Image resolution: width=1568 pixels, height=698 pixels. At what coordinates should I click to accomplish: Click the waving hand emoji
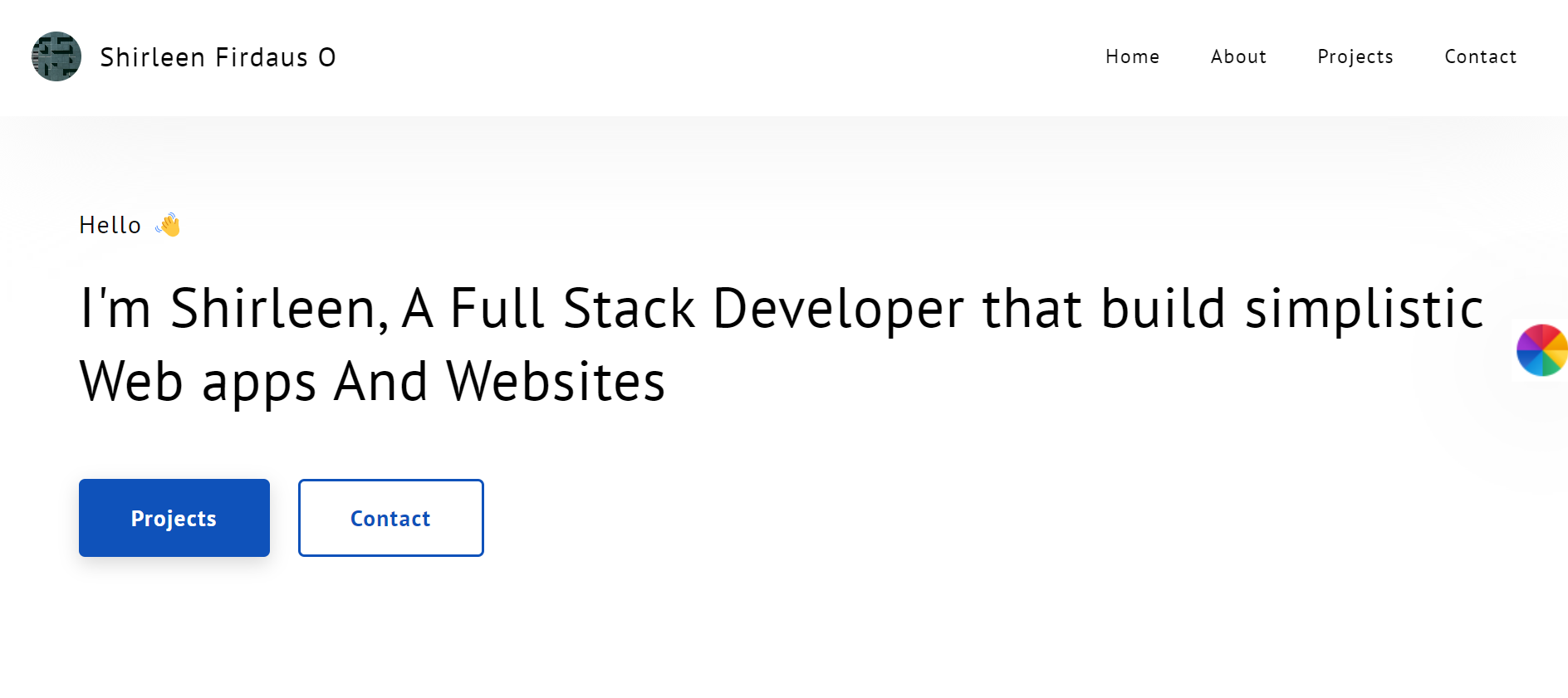click(x=169, y=225)
